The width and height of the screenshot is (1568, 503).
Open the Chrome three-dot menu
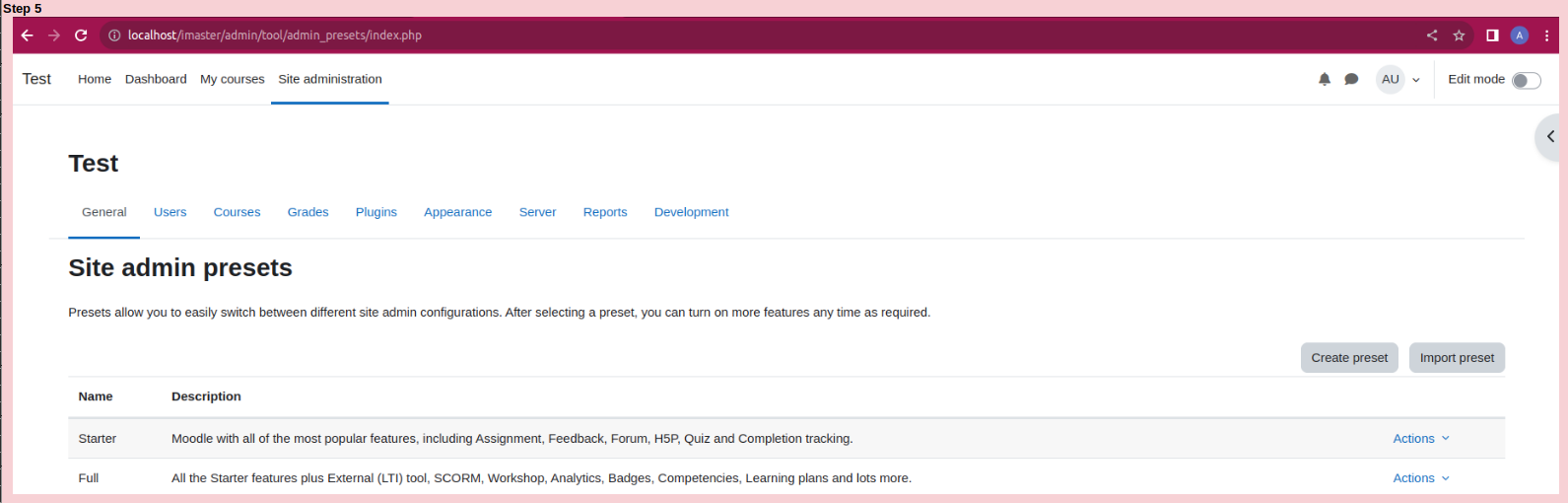coord(1546,36)
